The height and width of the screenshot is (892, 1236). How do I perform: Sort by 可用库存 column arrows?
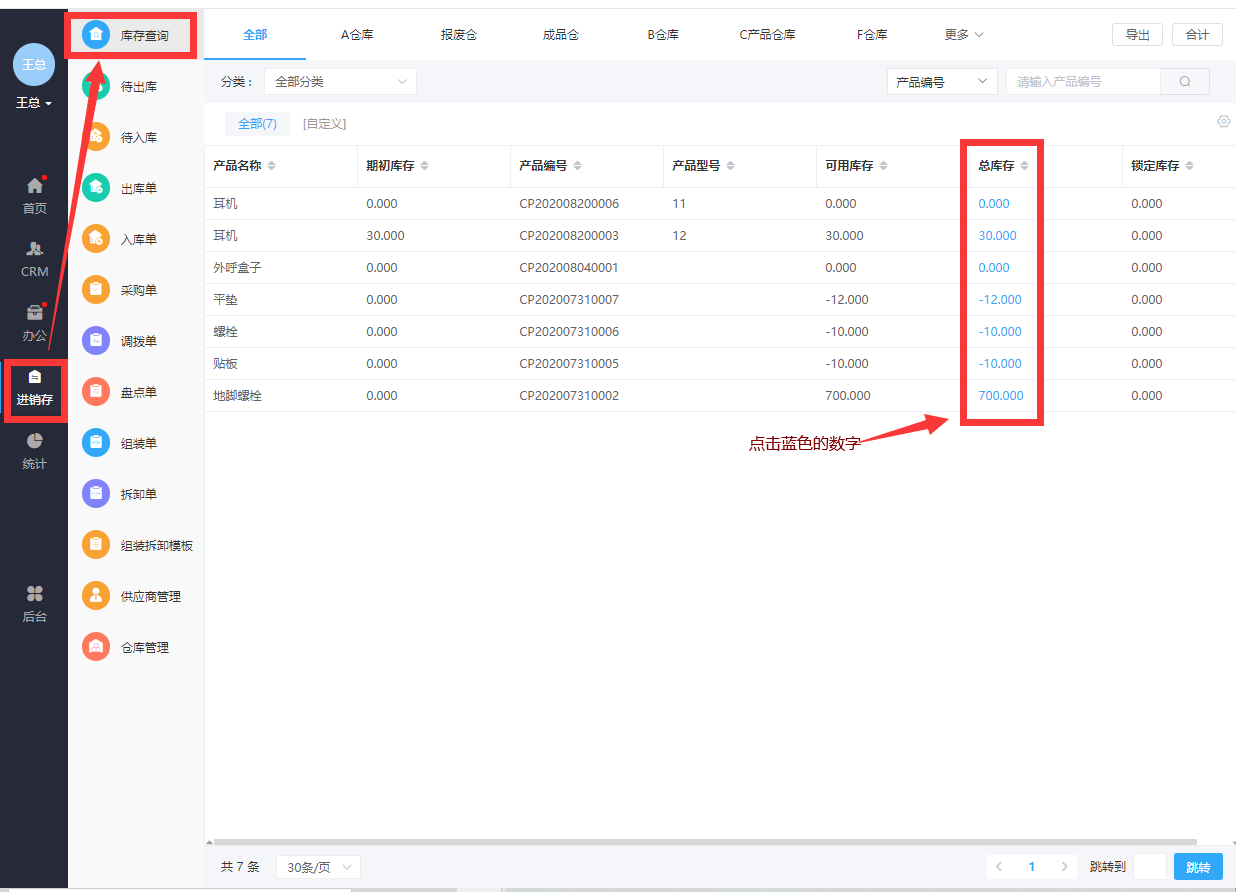(884, 166)
